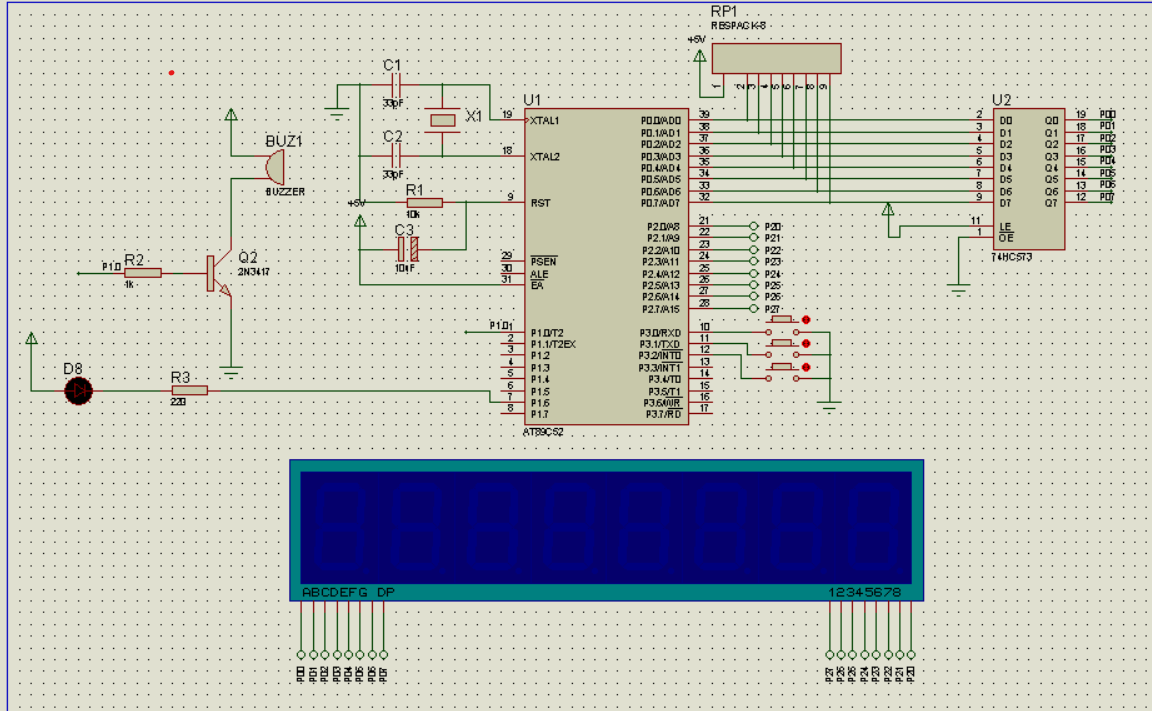The image size is (1152, 711).
Task: Click the P23 terminal circle
Action: click(753, 261)
